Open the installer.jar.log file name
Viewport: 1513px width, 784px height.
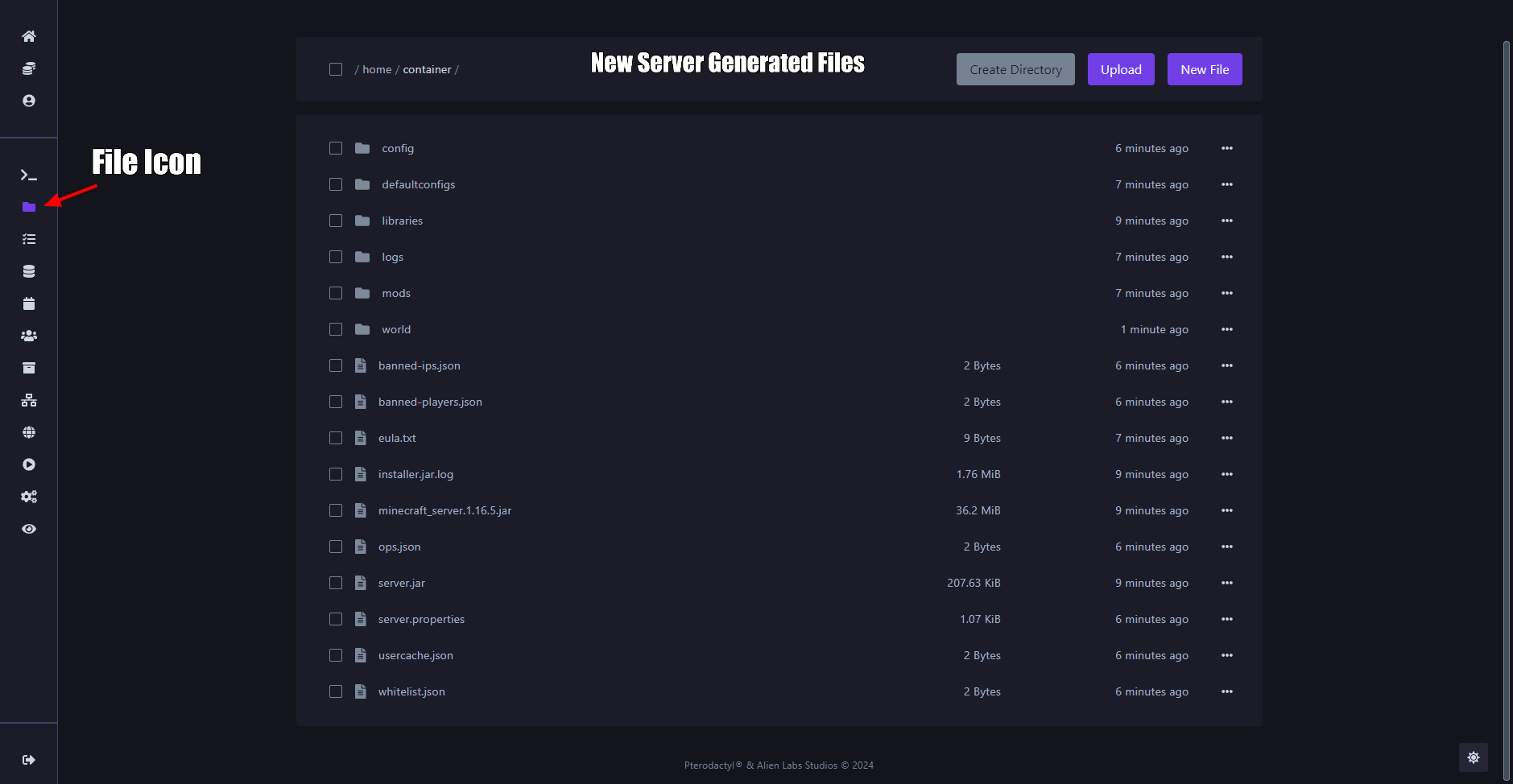[x=415, y=474]
